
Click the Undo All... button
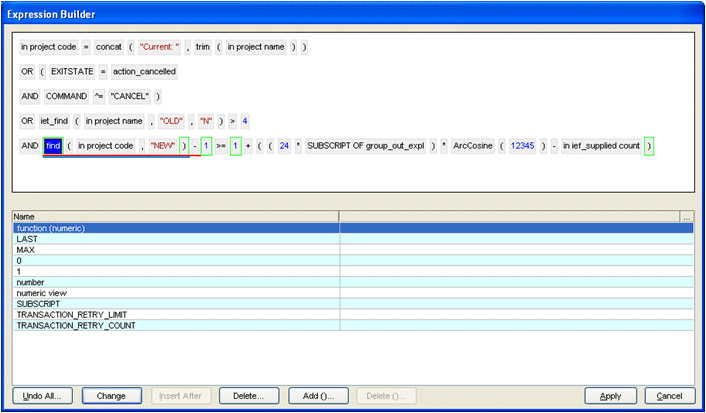pyautogui.click(x=43, y=396)
